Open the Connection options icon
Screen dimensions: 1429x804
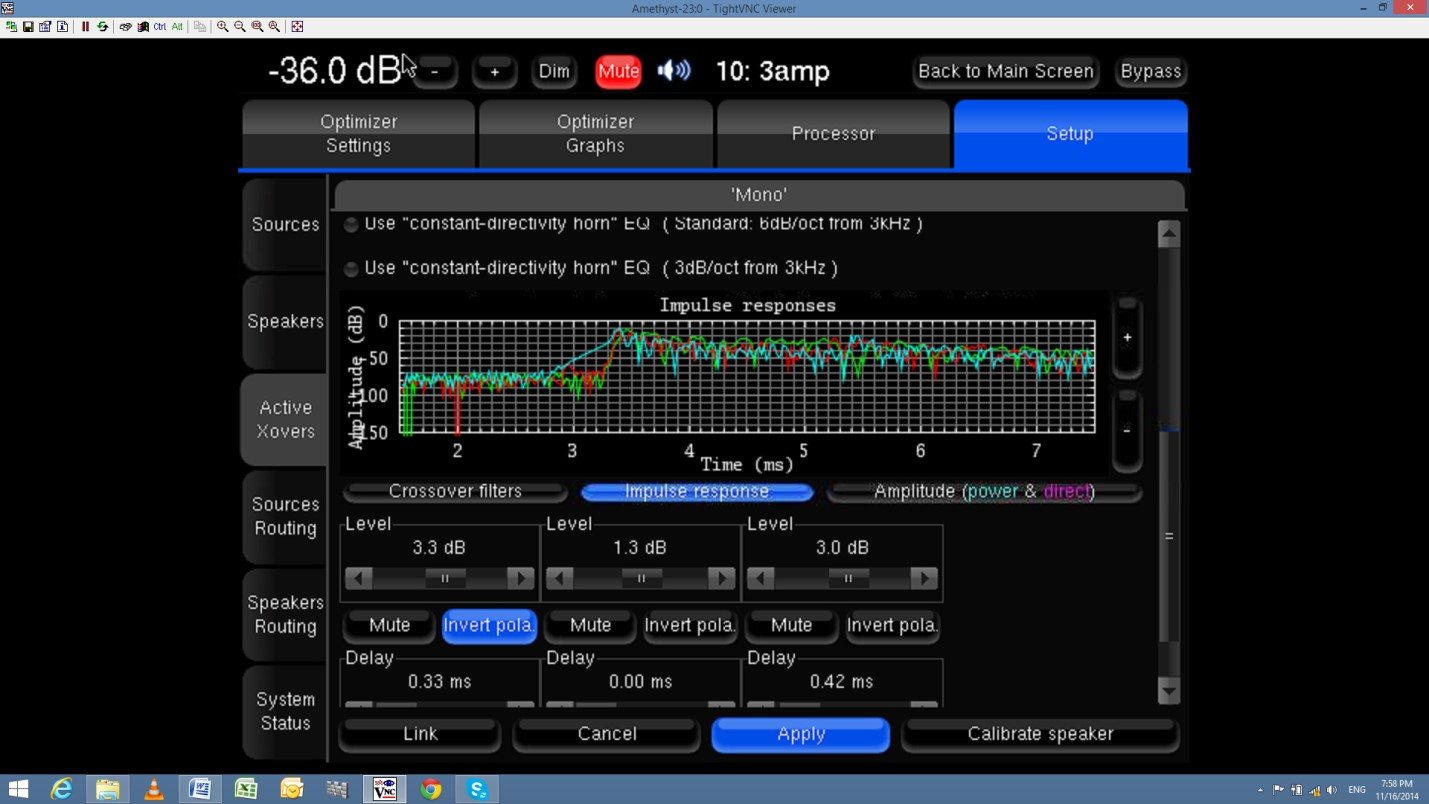[45, 27]
